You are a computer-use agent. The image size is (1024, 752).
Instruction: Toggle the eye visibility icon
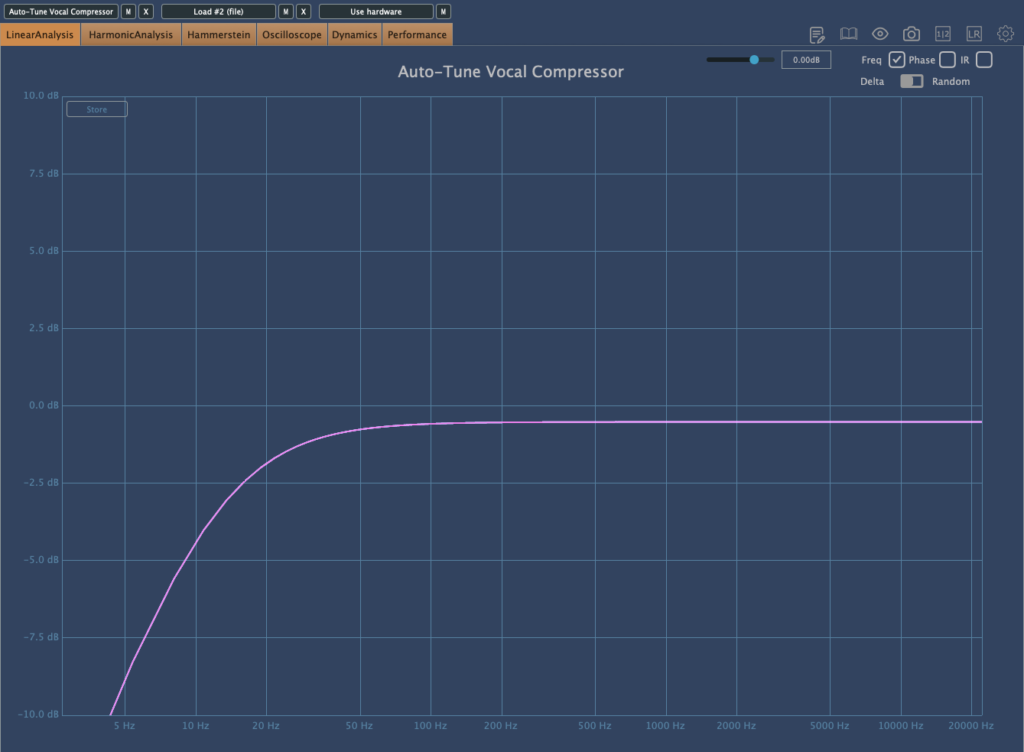pyautogui.click(x=880, y=34)
